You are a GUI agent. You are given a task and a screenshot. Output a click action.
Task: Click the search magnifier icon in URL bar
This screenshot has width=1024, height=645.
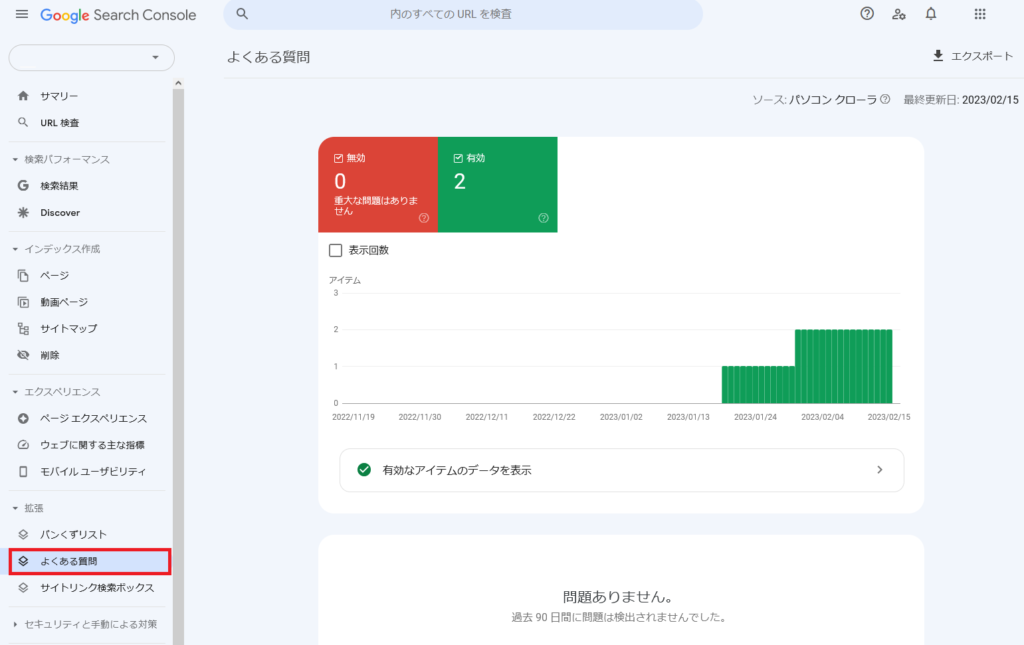click(242, 14)
